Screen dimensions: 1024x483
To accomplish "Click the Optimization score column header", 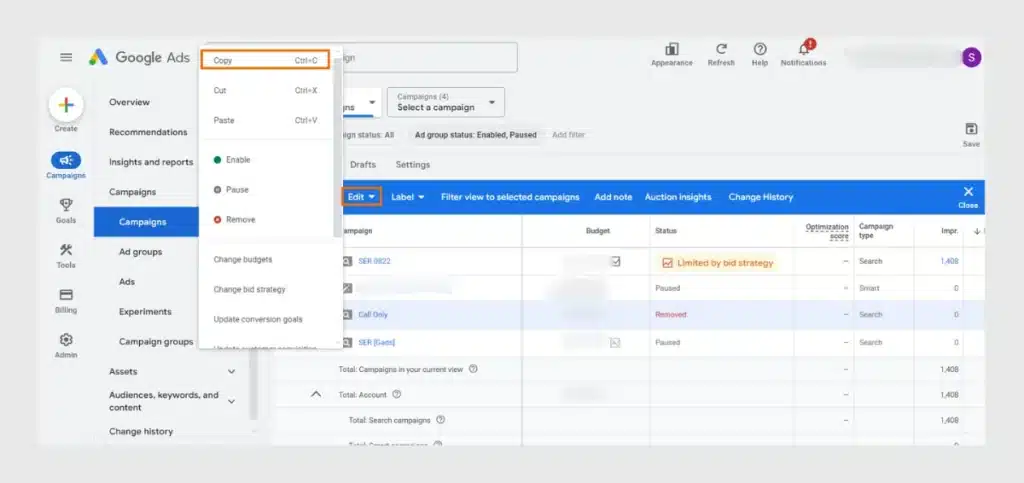I will pyautogui.click(x=827, y=231).
